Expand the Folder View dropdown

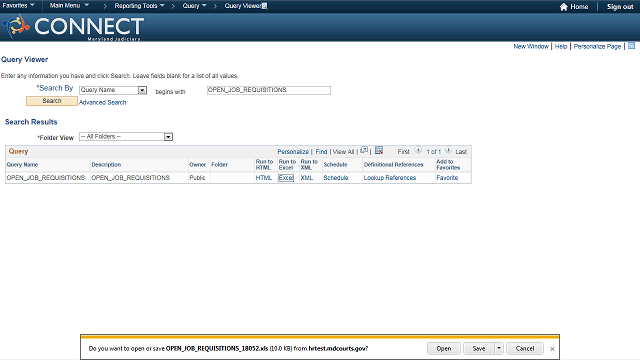168,137
